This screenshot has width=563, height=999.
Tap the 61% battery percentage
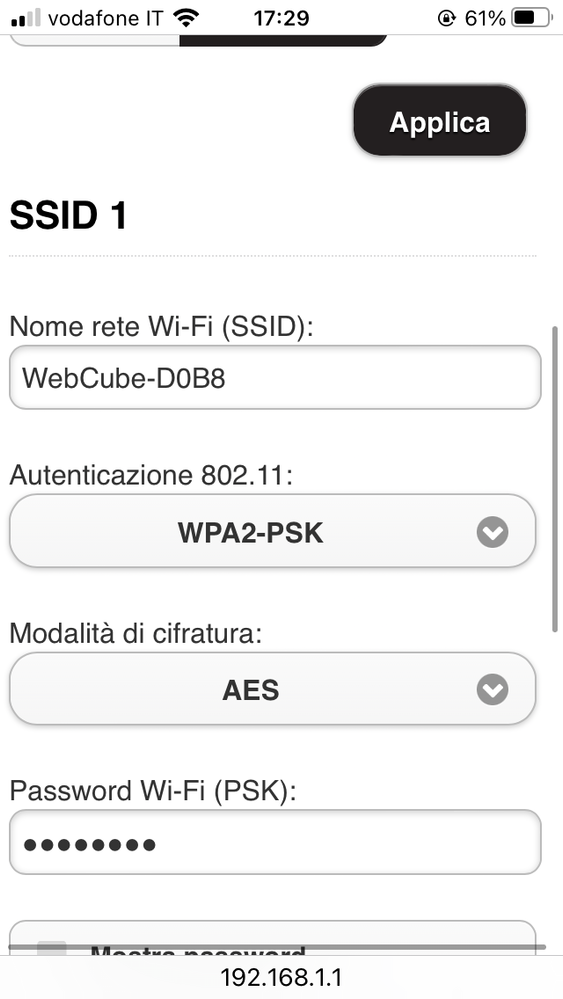(485, 18)
